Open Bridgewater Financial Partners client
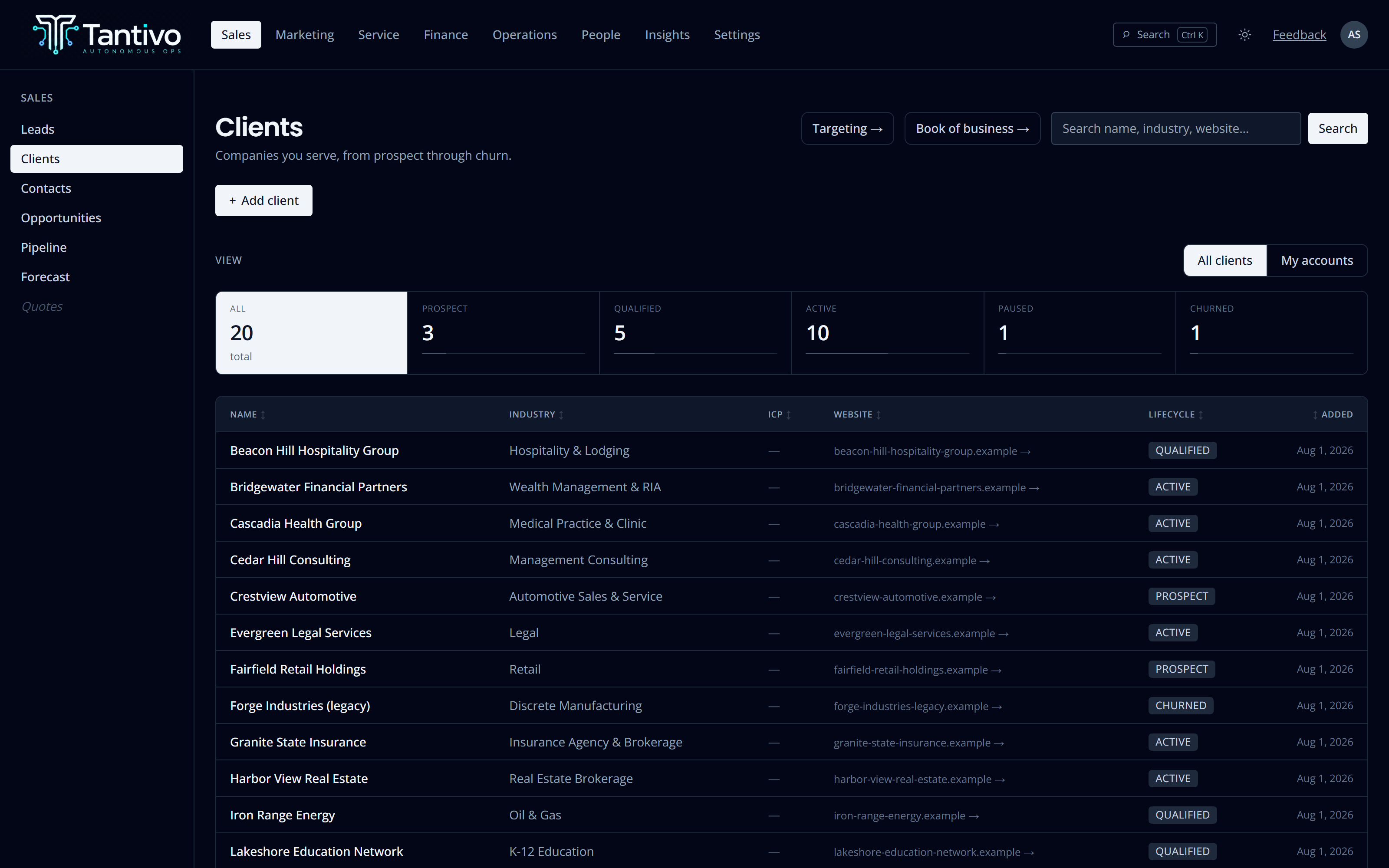Viewport: 1389px width, 868px height. tap(319, 487)
